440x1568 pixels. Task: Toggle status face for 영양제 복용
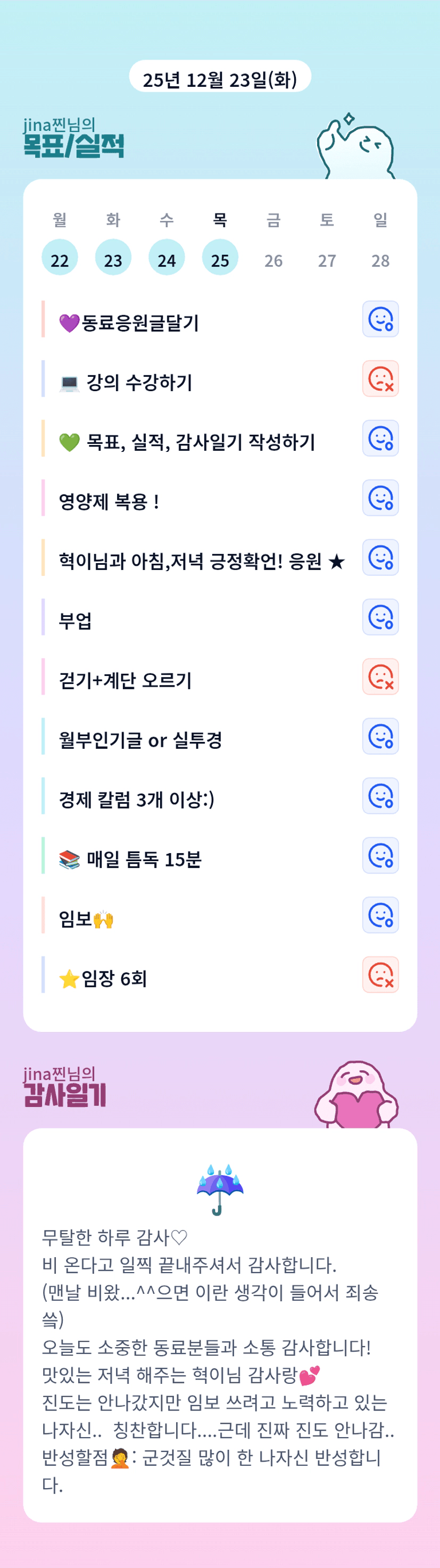[380, 498]
